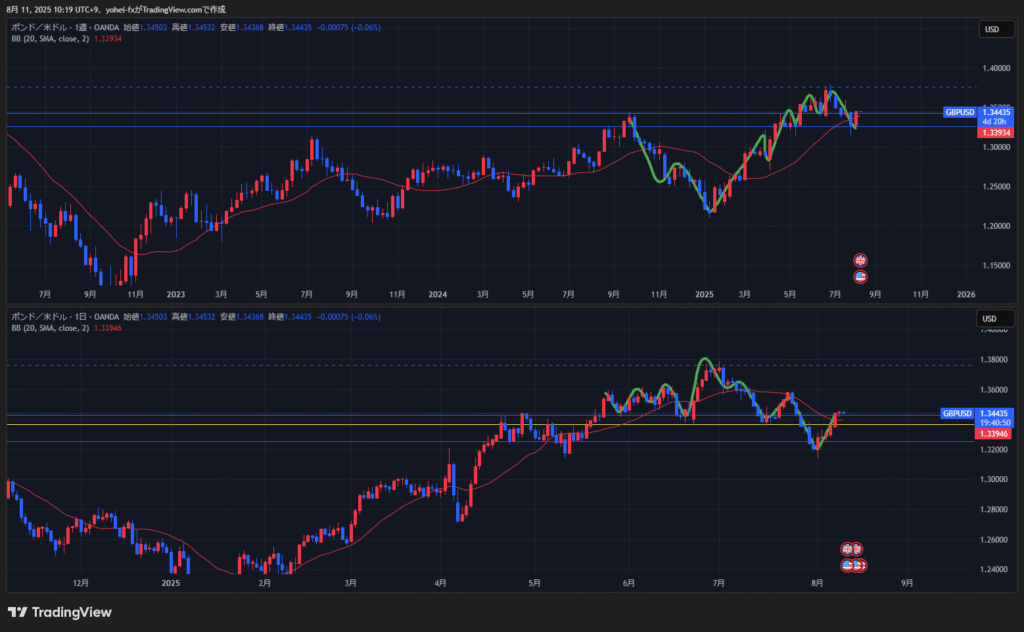Click the 2月 label on daily time axis
Image resolution: width=1024 pixels, height=632 pixels.
(264, 583)
